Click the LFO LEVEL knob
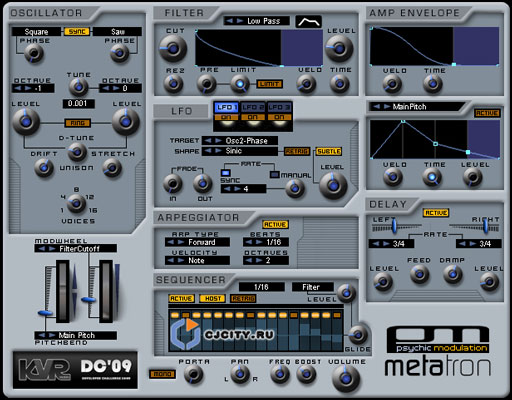Viewport: 512px width, 400px height. point(333,185)
